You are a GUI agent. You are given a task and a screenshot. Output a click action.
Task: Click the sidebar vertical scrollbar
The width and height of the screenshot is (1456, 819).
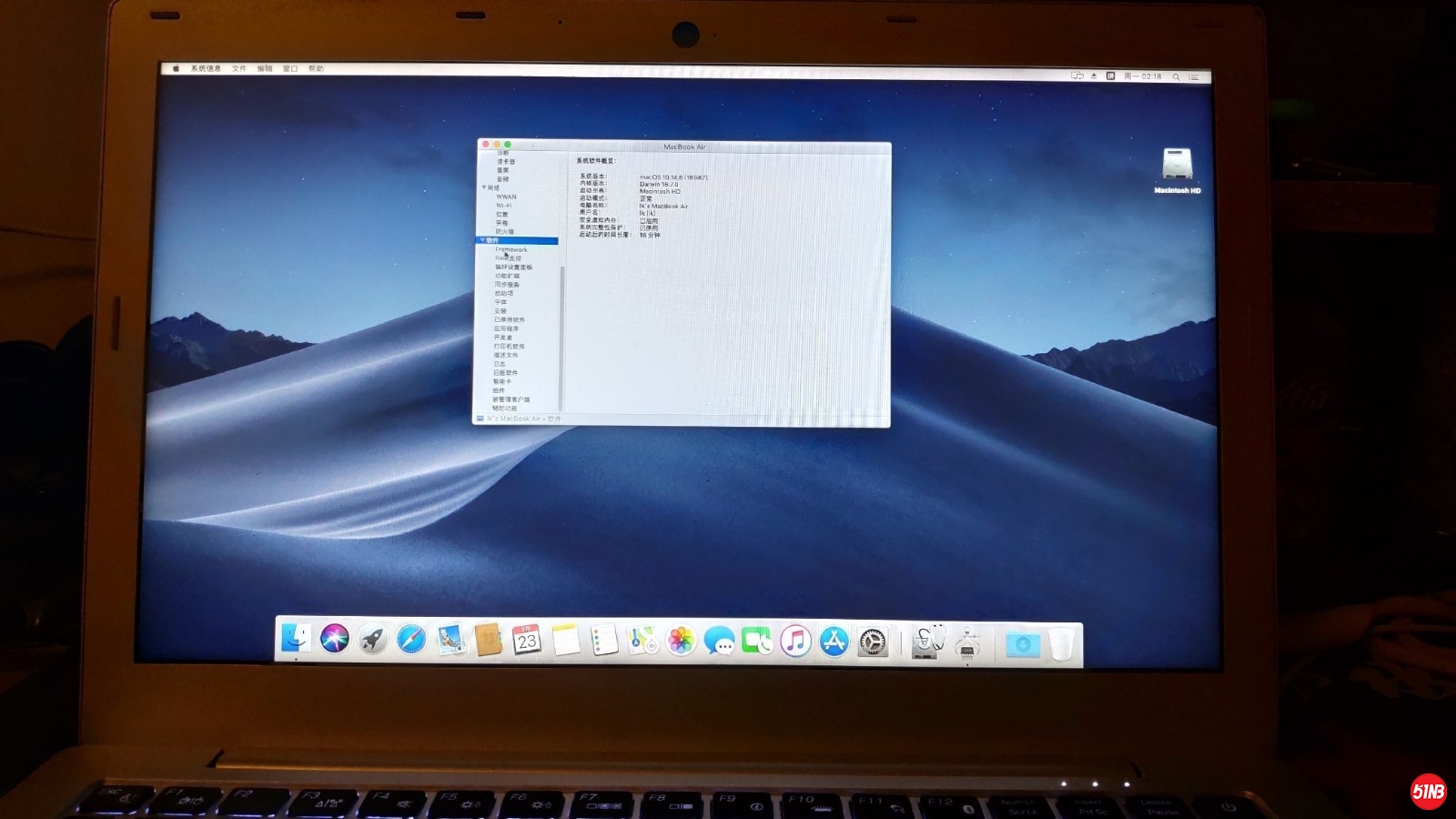pos(561,337)
